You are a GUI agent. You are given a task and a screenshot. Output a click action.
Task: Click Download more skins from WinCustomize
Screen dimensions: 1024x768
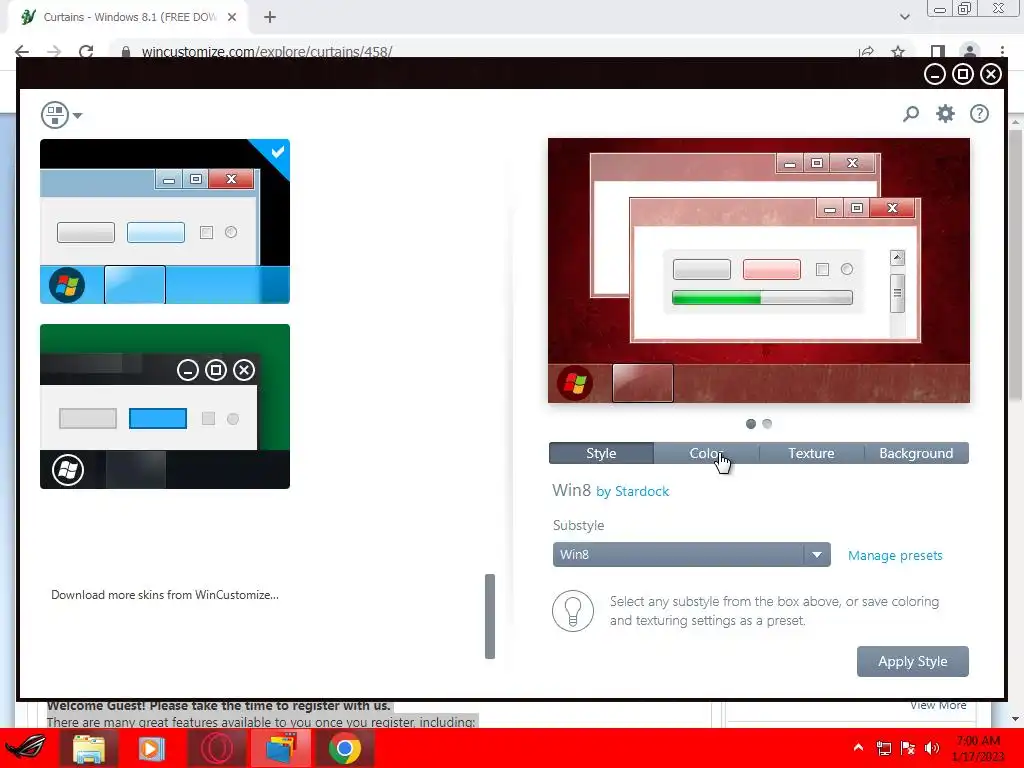165,595
